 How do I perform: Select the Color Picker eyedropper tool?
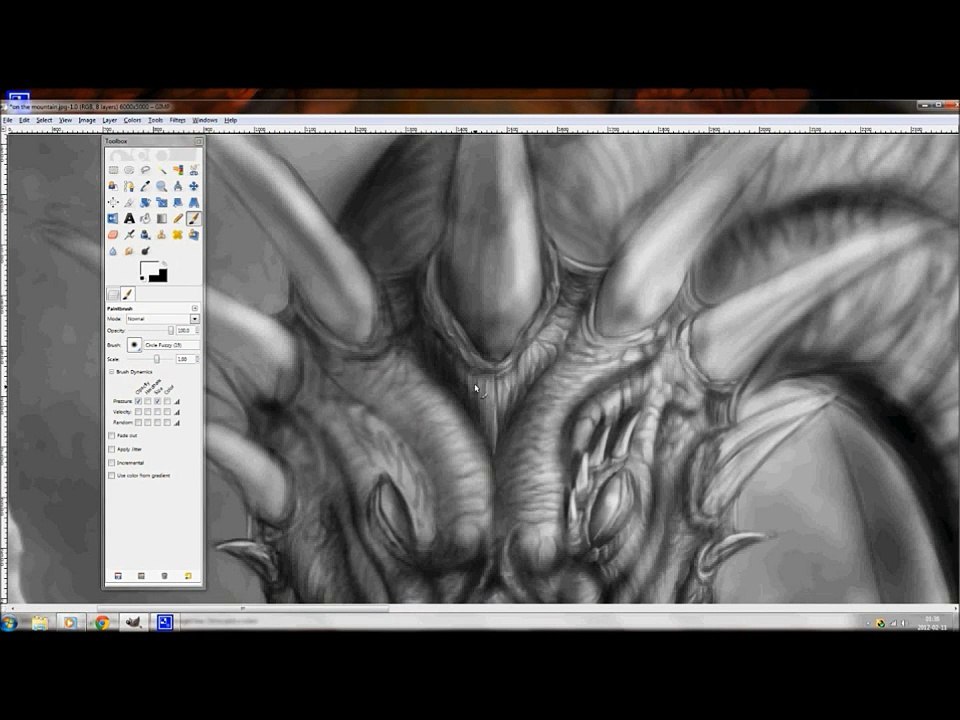click(x=145, y=186)
